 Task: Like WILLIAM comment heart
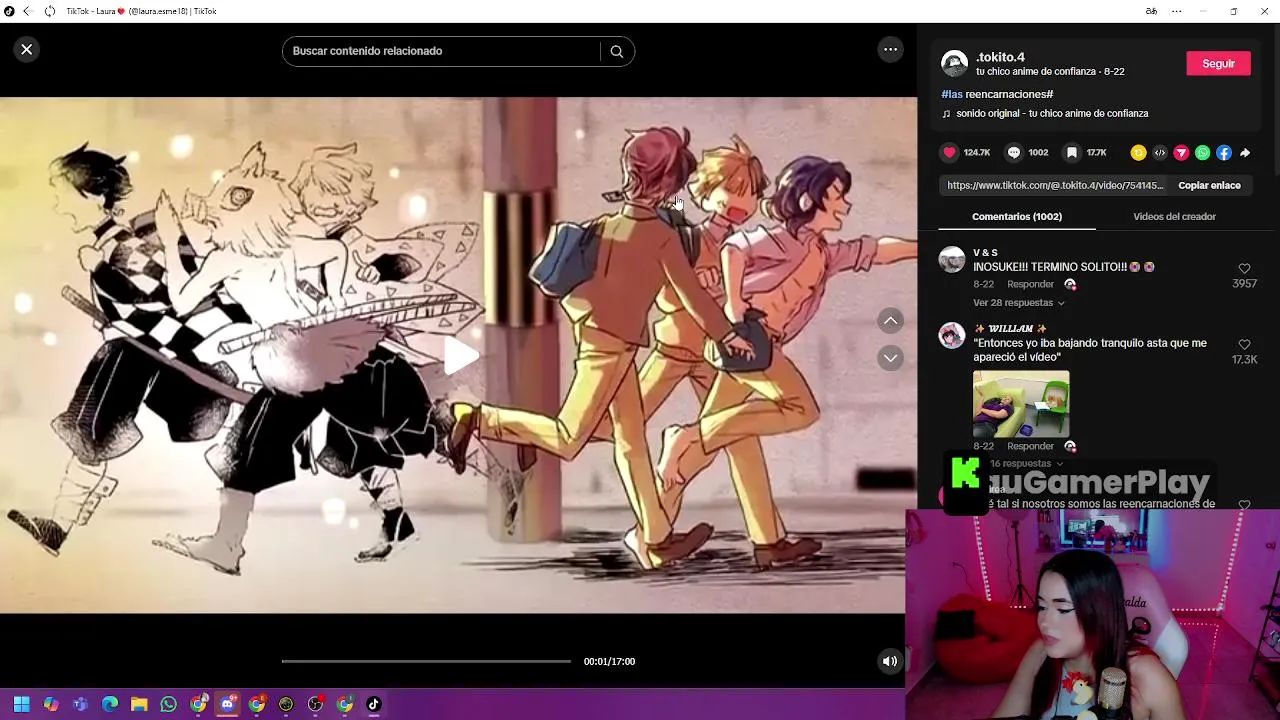tap(1244, 345)
